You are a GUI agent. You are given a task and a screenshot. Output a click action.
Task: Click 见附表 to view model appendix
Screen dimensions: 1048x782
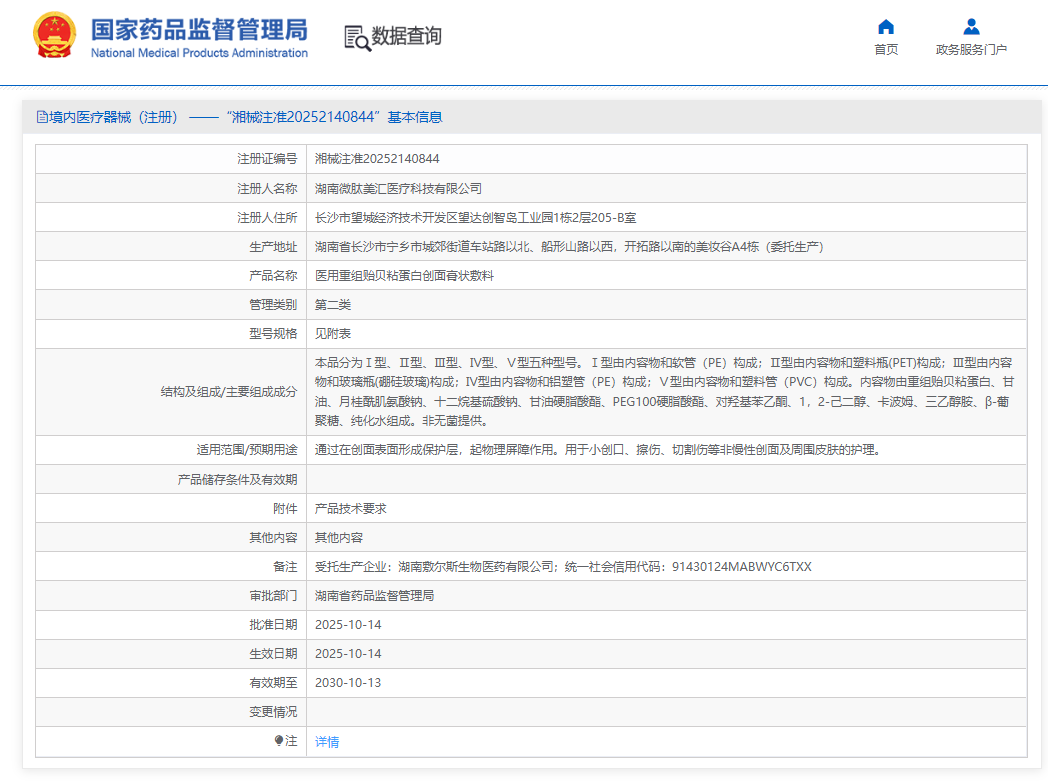(x=334, y=333)
